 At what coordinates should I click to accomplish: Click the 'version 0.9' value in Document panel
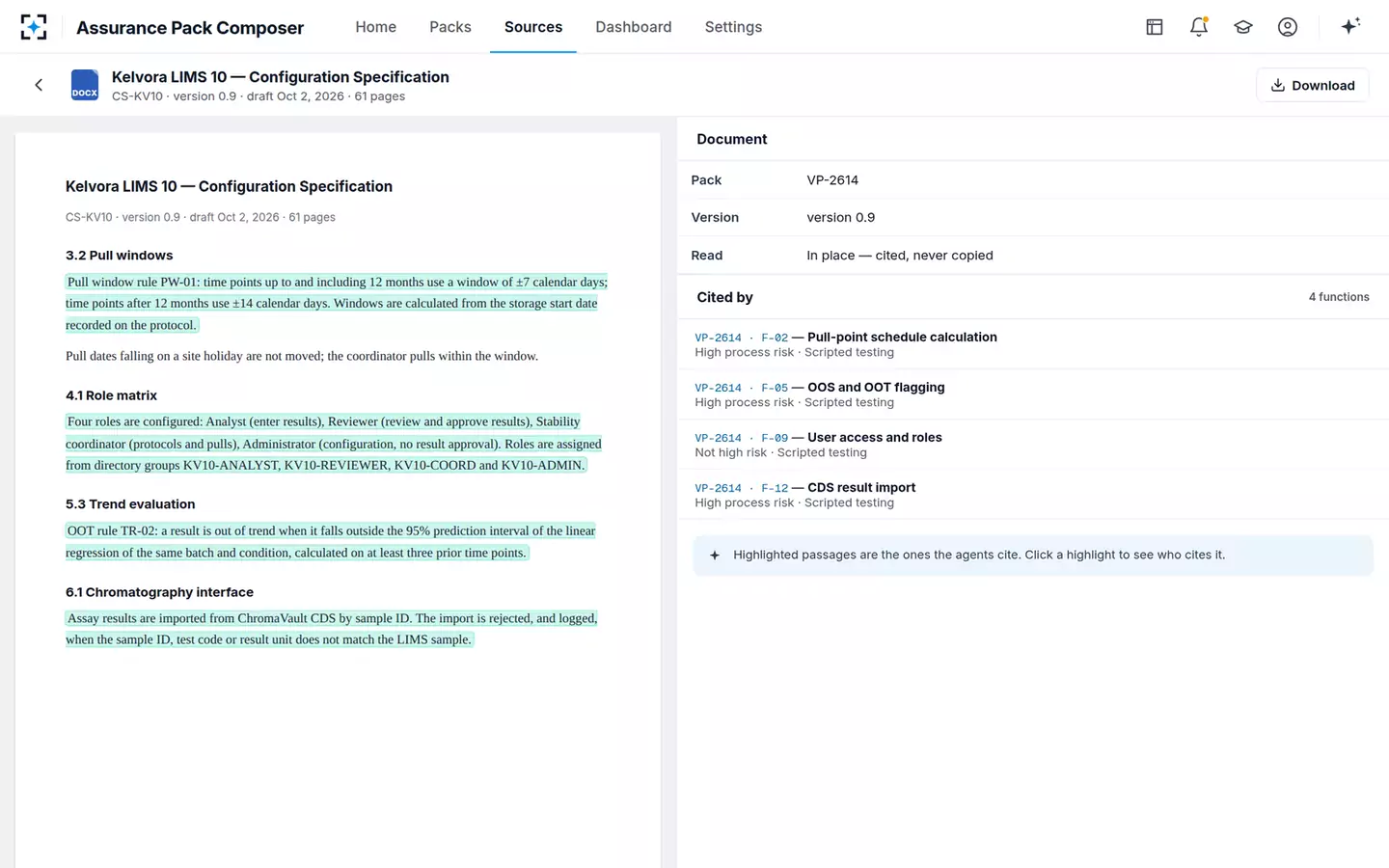click(841, 218)
